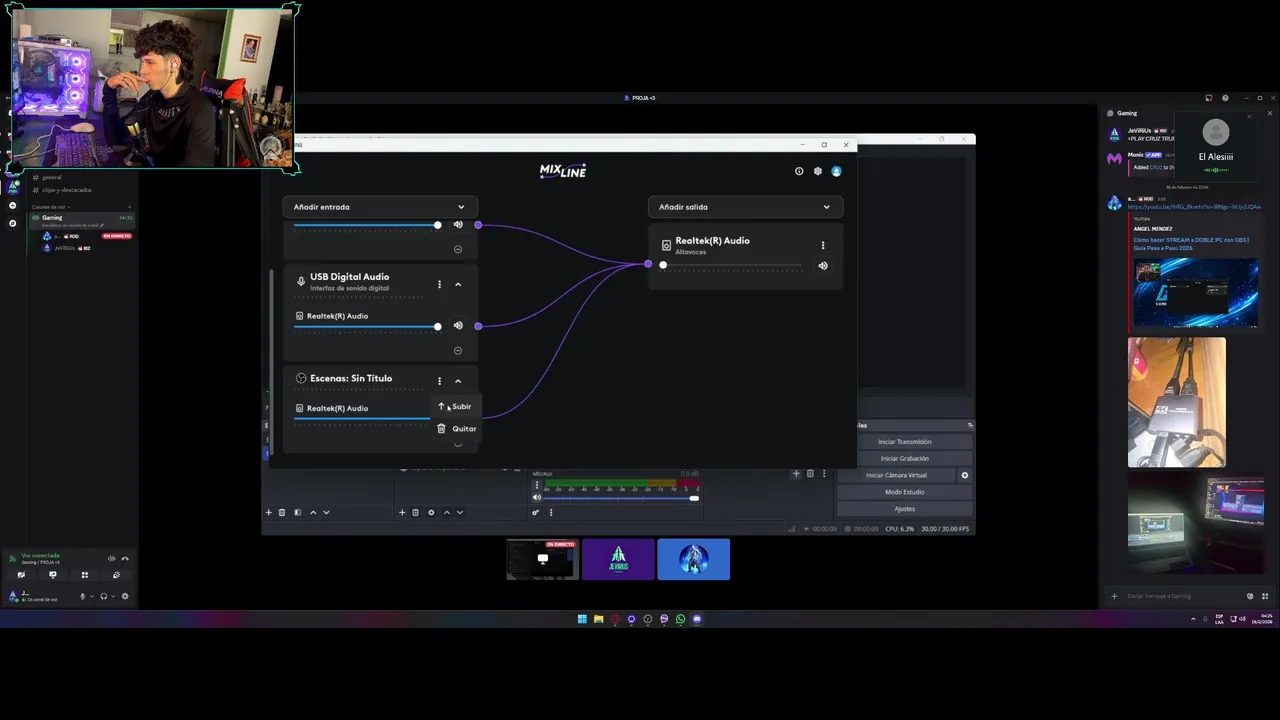Mute the Realtek(R) Audio output
Image resolution: width=1280 pixels, height=720 pixels.
(x=823, y=266)
